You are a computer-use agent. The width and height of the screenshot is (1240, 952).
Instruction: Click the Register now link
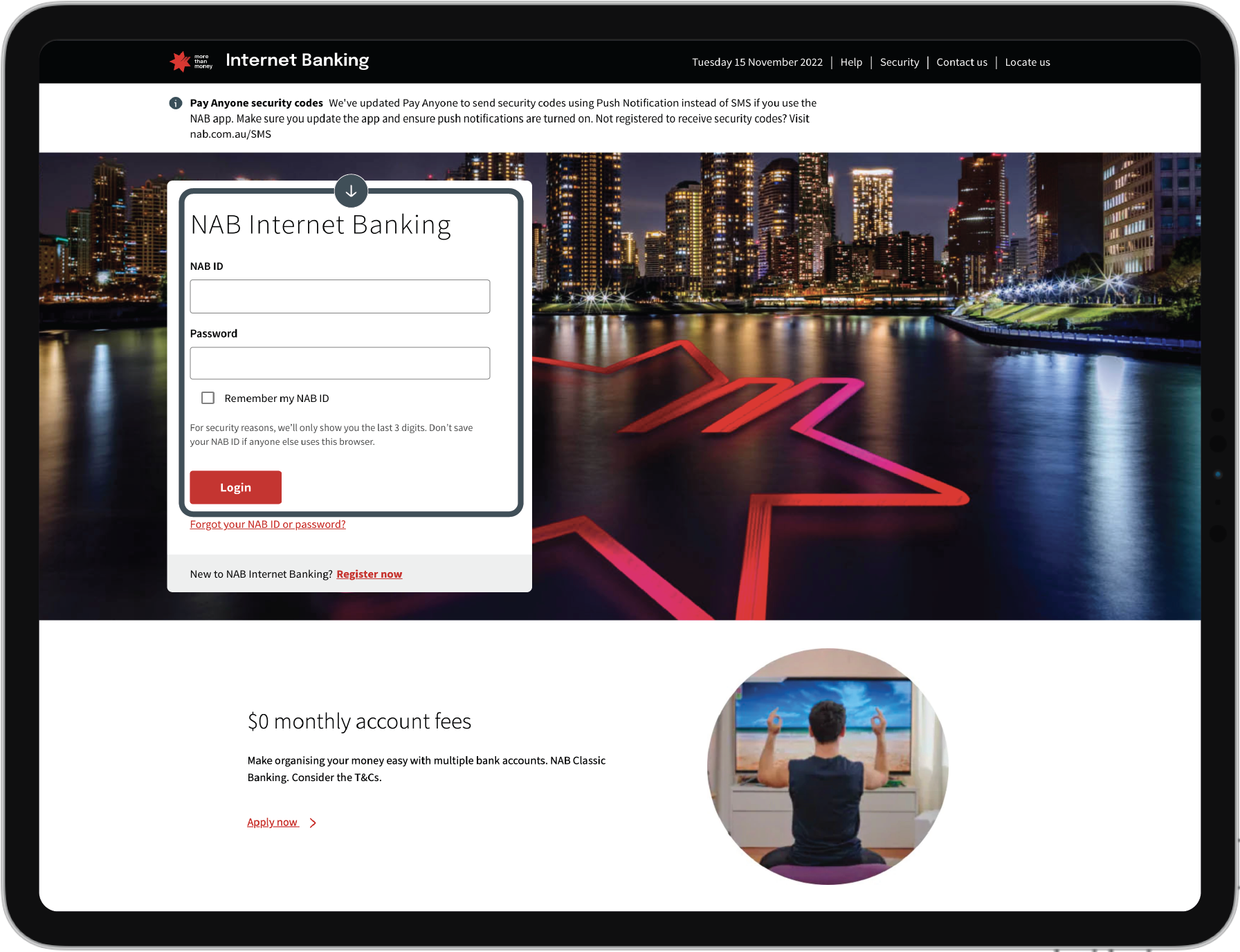tap(369, 574)
